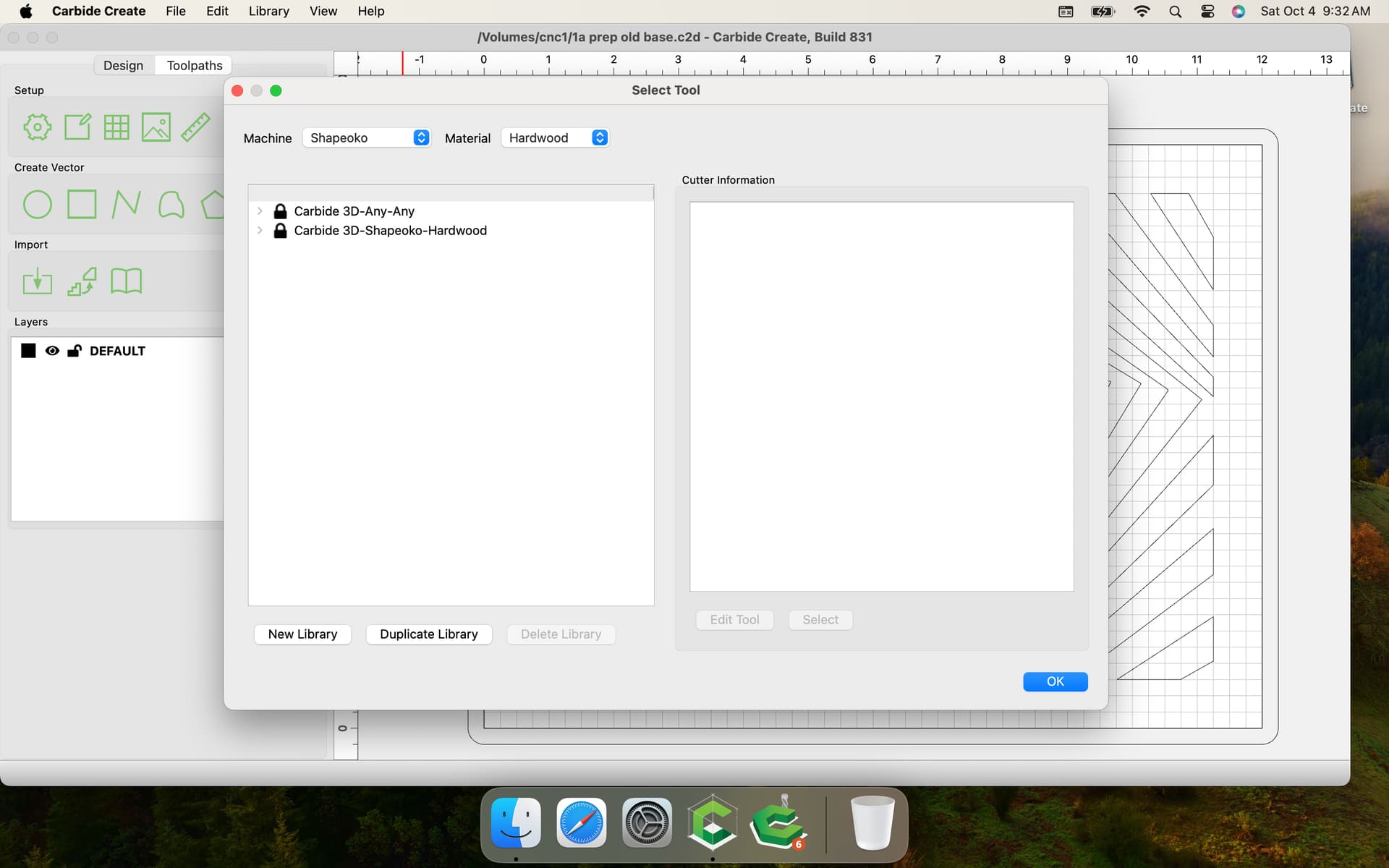This screenshot has height=868, width=1389.
Task: Switch to the Toolpaths tab
Action: pos(194,65)
